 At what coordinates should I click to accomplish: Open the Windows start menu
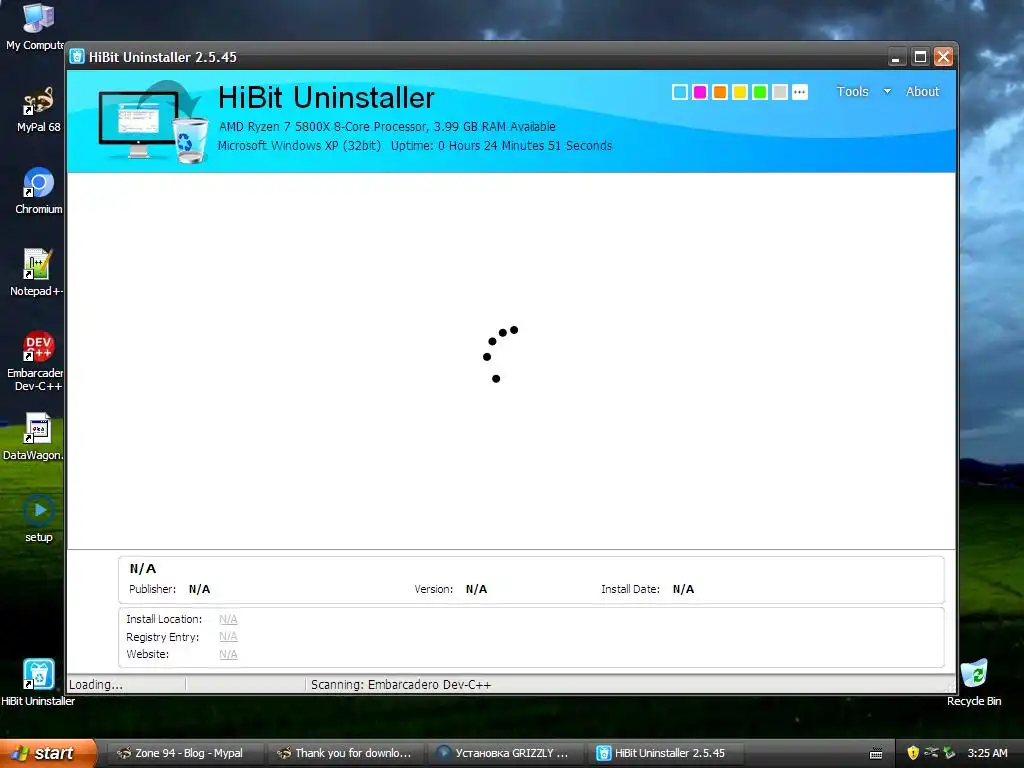pos(48,753)
